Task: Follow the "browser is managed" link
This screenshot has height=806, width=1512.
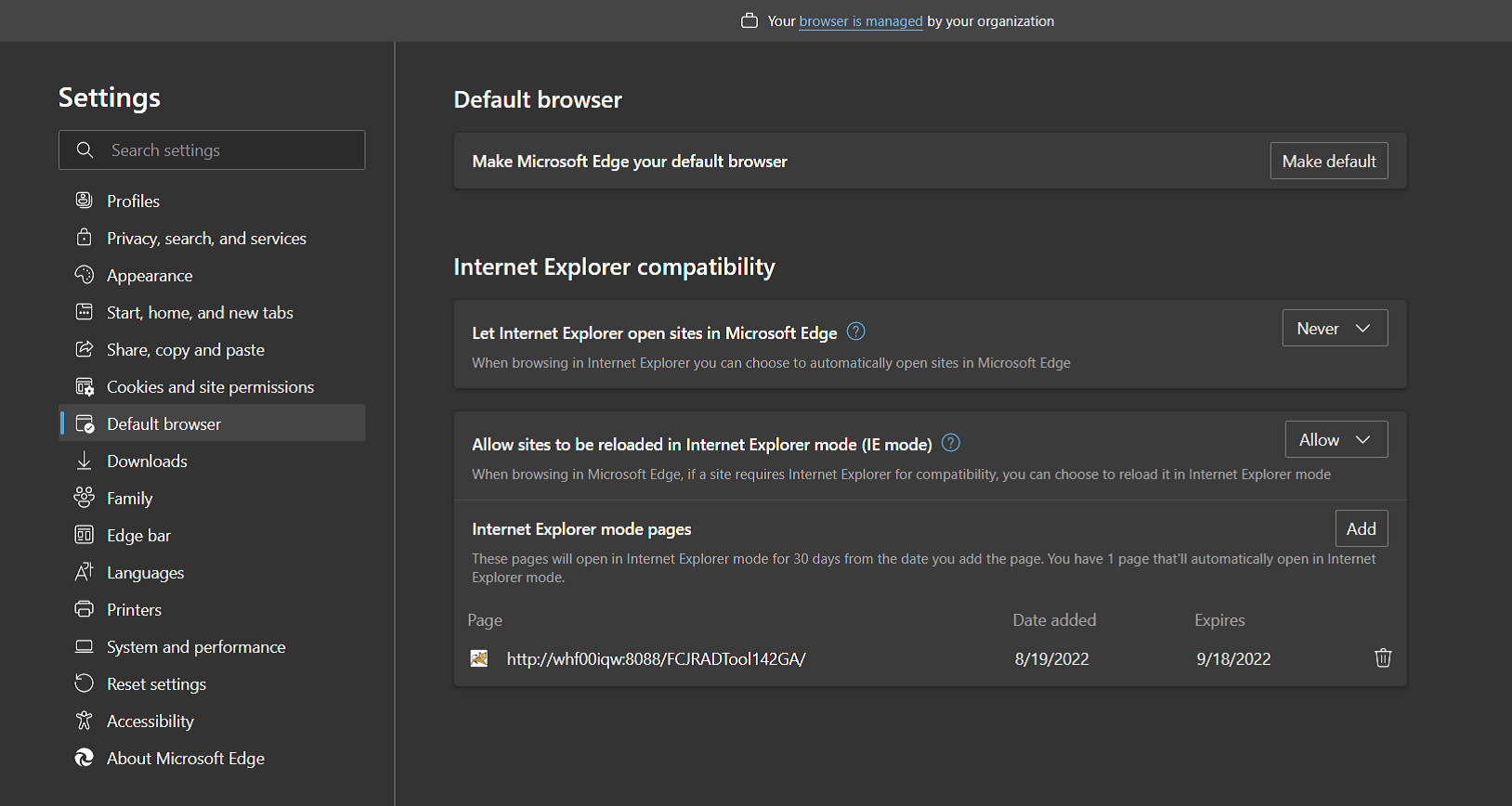Action: click(860, 21)
